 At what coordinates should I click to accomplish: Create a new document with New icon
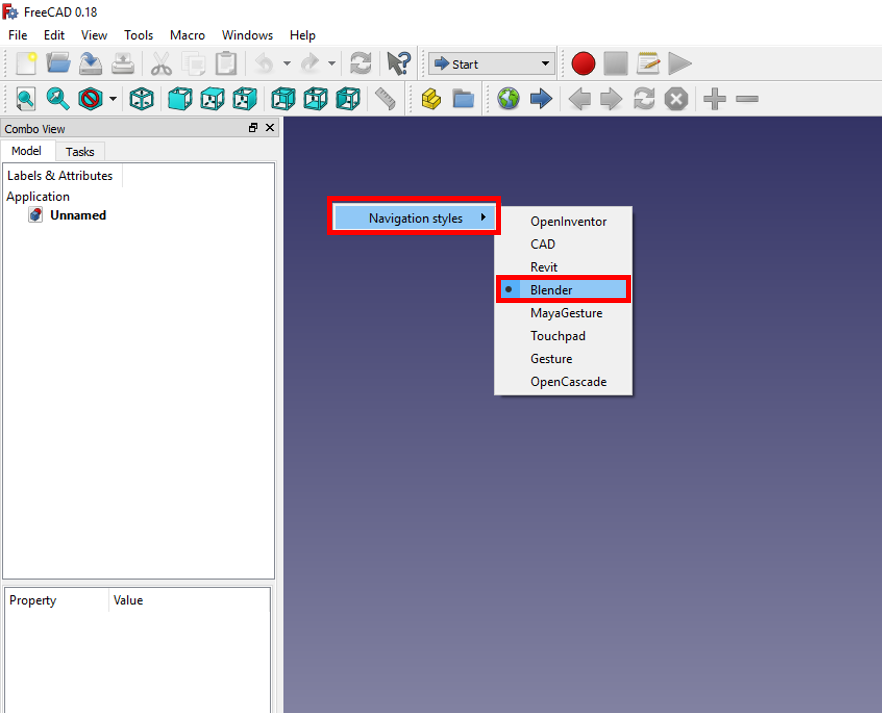click(26, 64)
